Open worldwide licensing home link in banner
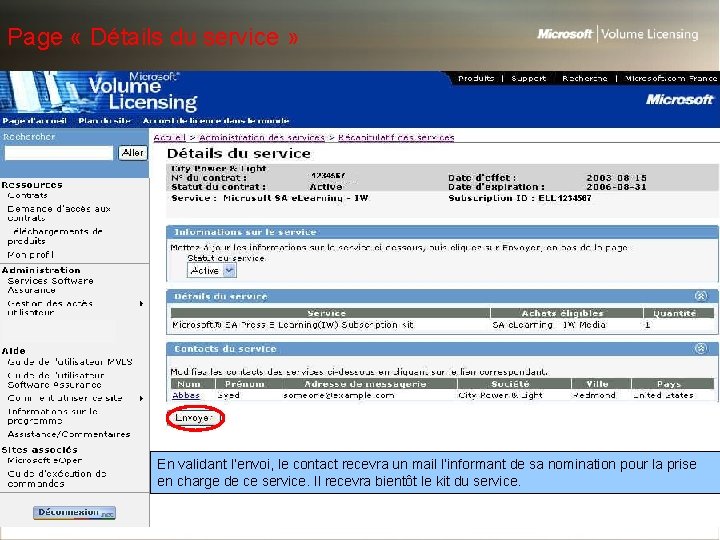720x540 pixels. pos(216,121)
